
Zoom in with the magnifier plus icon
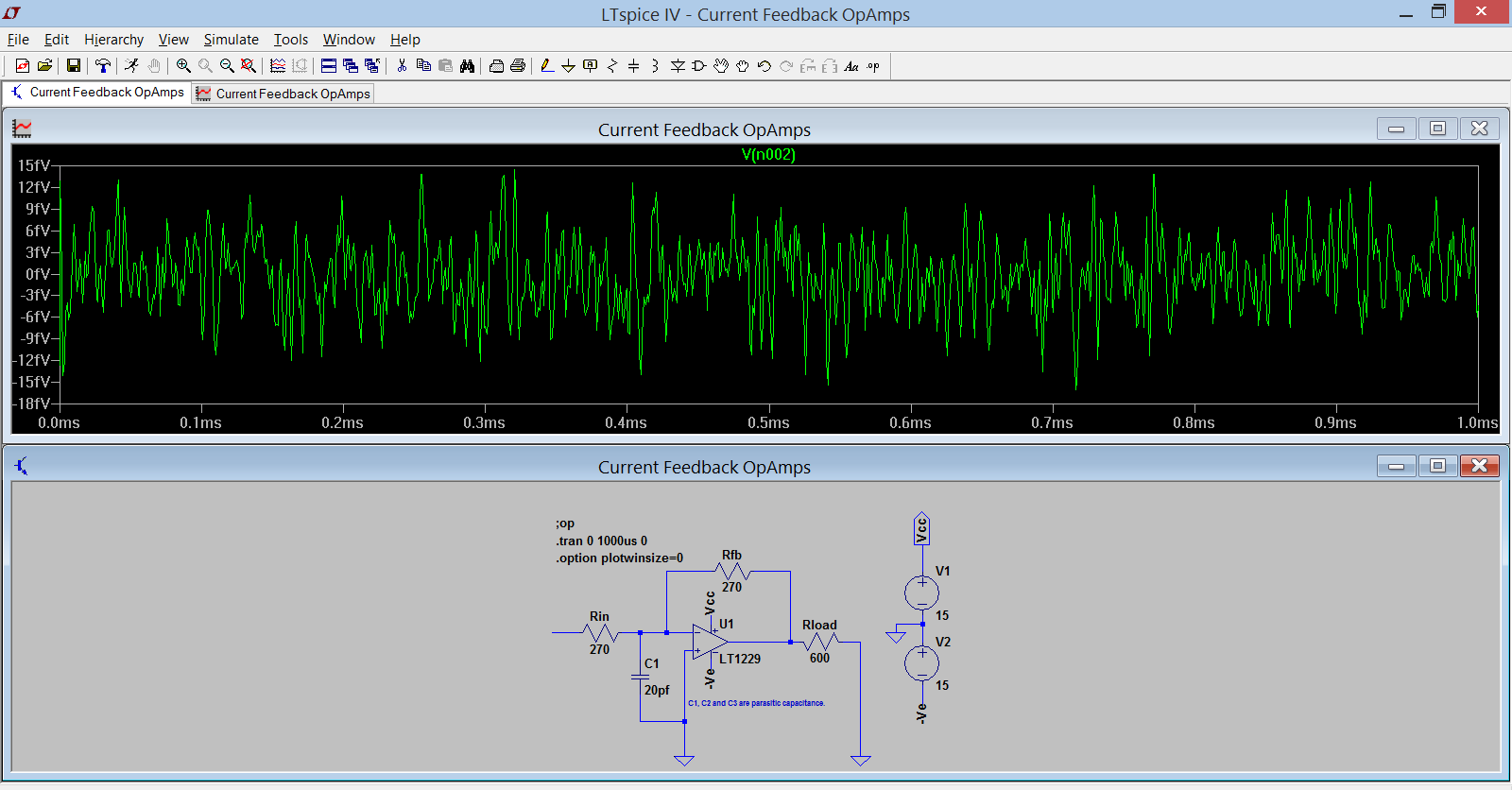(183, 66)
